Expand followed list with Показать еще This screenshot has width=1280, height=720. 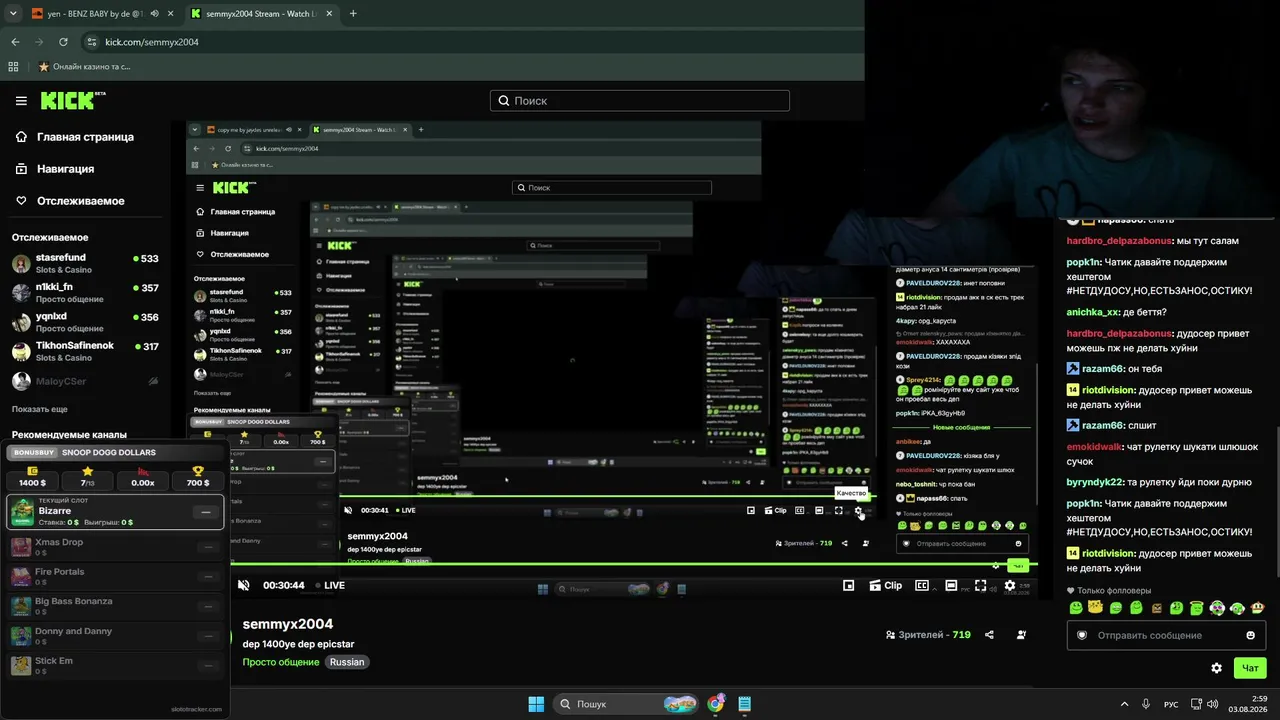pos(40,409)
